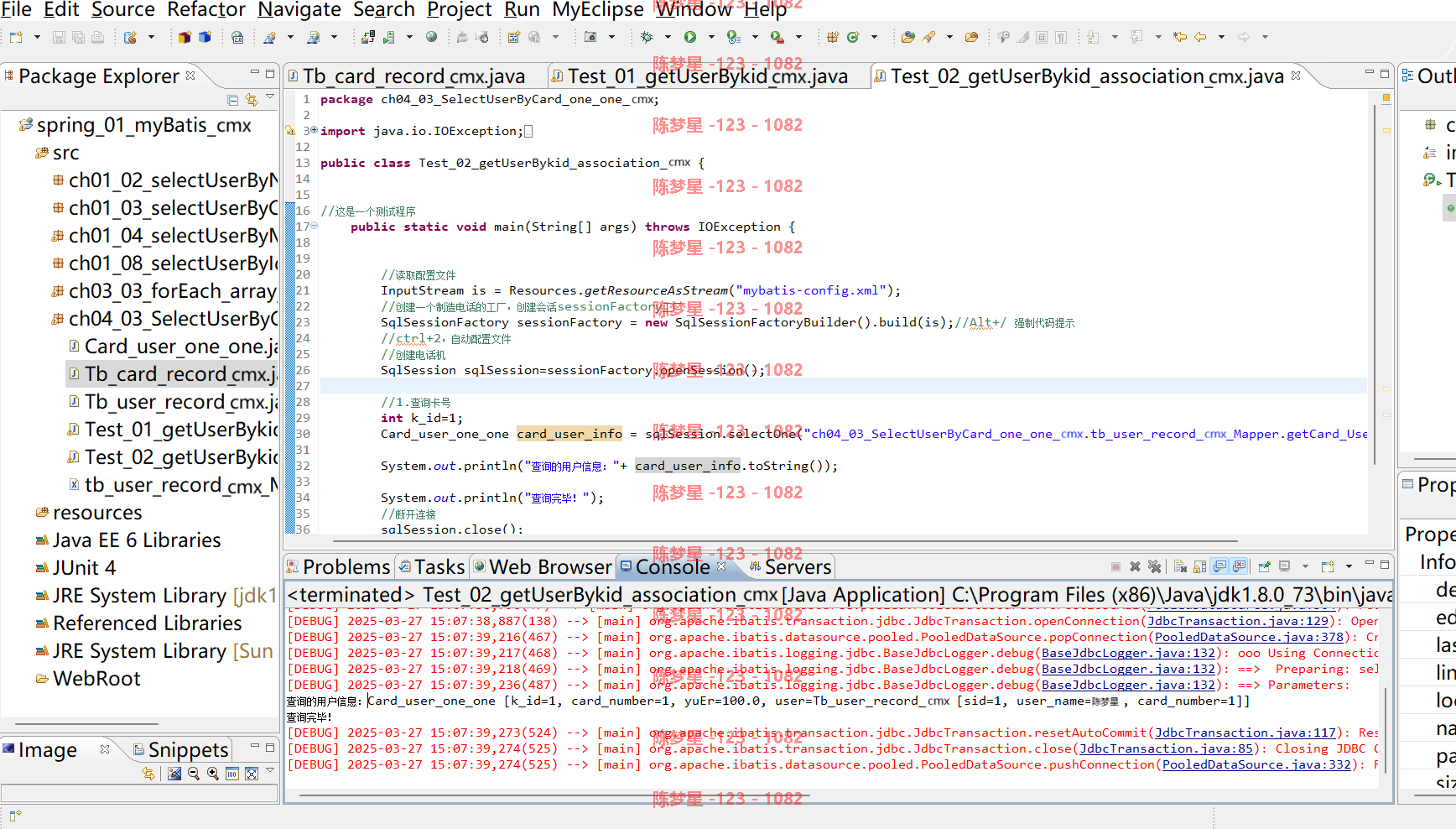Switch to the Snippets tab
This screenshot has width=1456, height=829.
180,749
